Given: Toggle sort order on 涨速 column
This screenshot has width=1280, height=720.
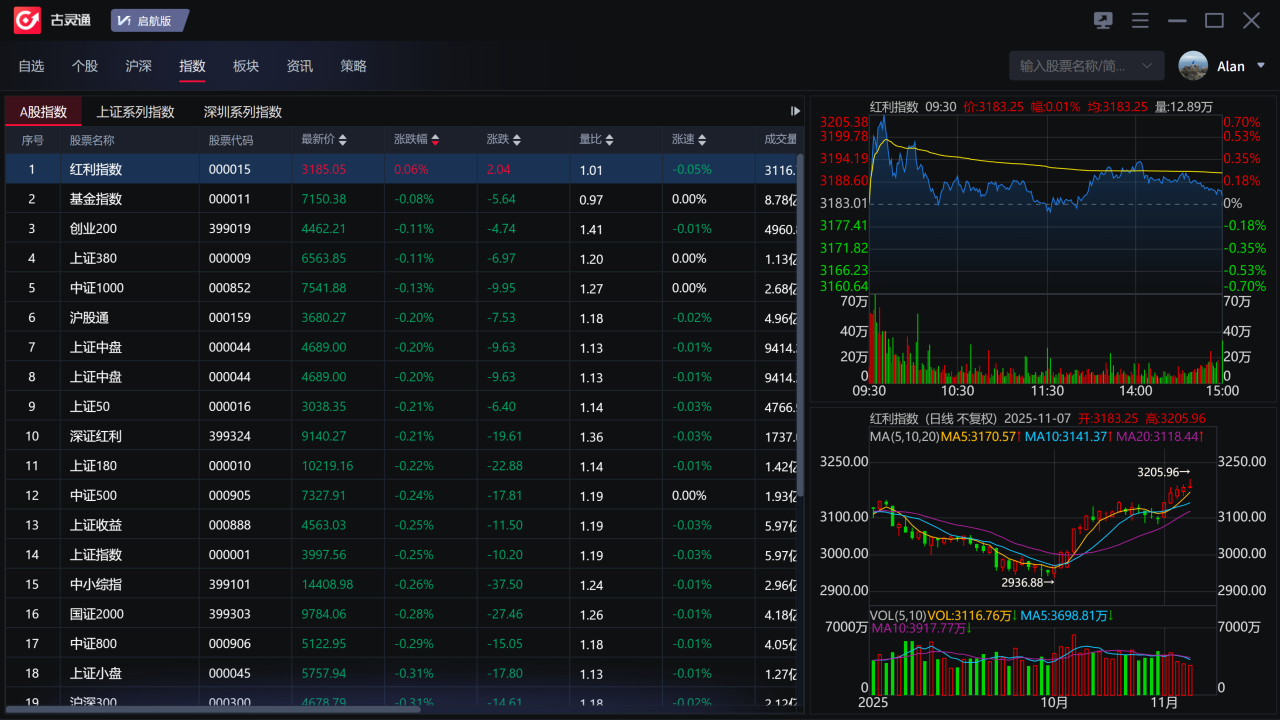Looking at the screenshot, I should click(702, 140).
